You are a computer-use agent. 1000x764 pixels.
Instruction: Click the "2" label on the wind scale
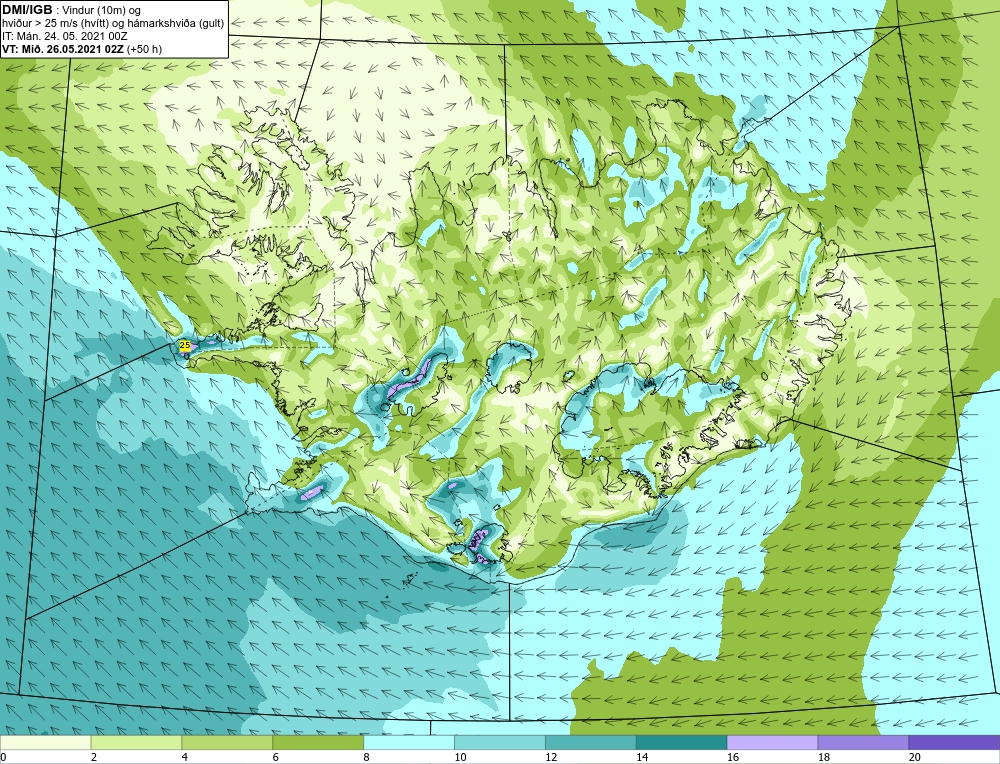94,757
